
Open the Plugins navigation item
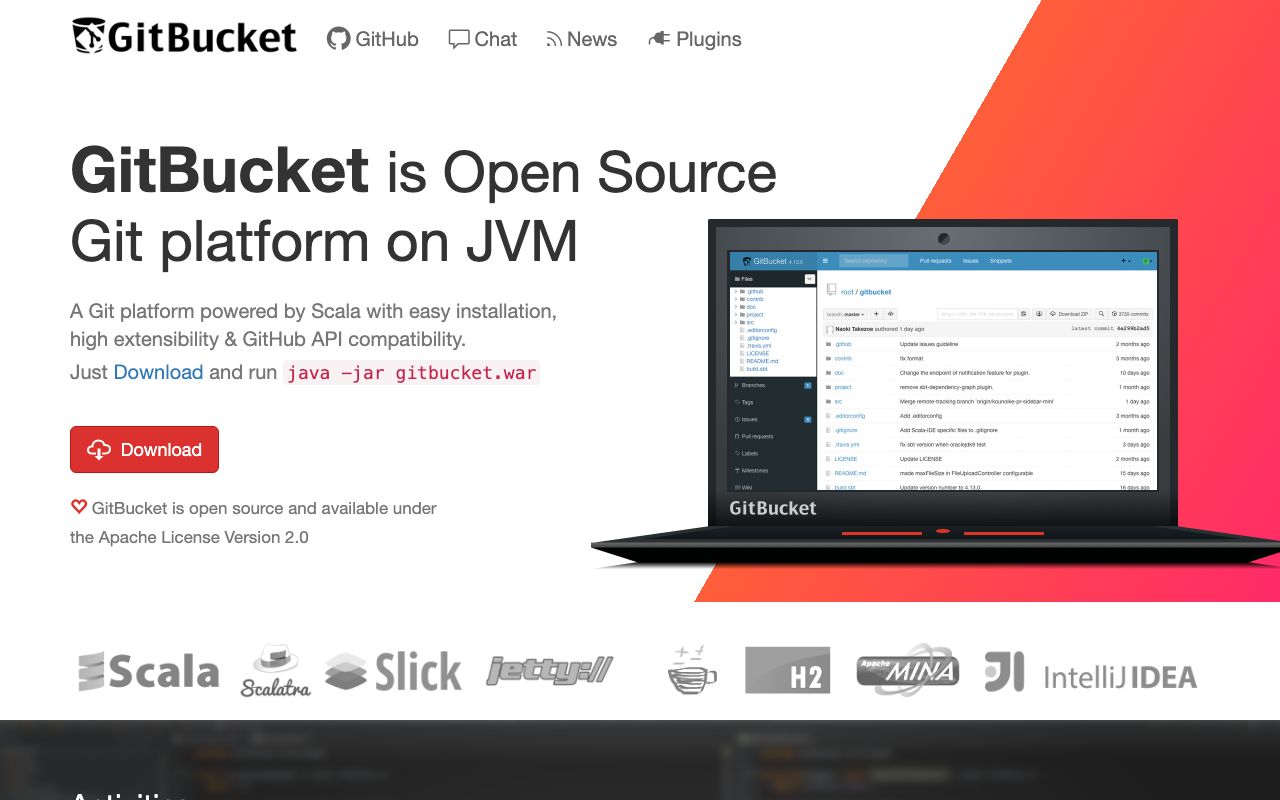tap(695, 39)
